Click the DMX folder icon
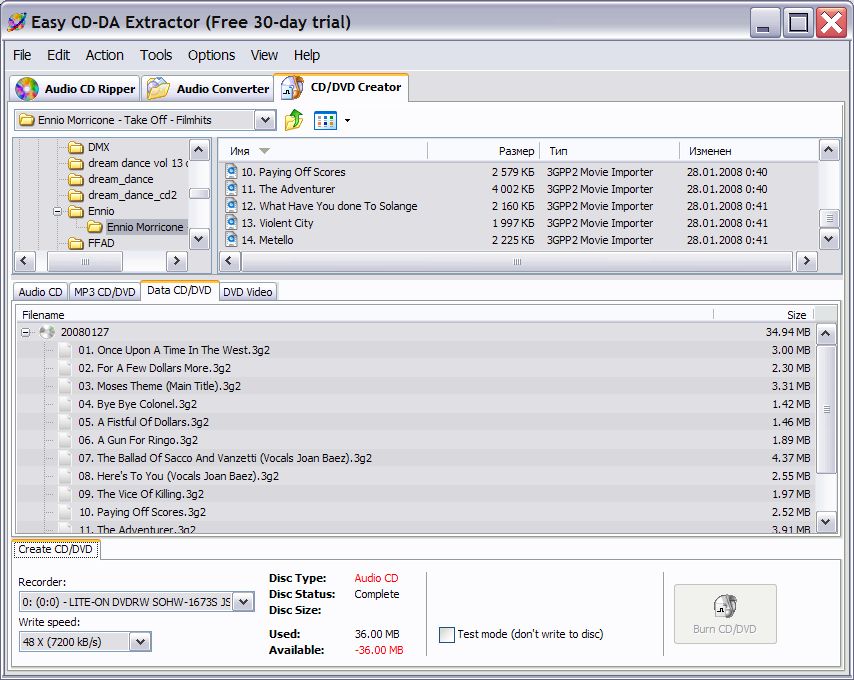Image resolution: width=854 pixels, height=680 pixels. [76, 147]
